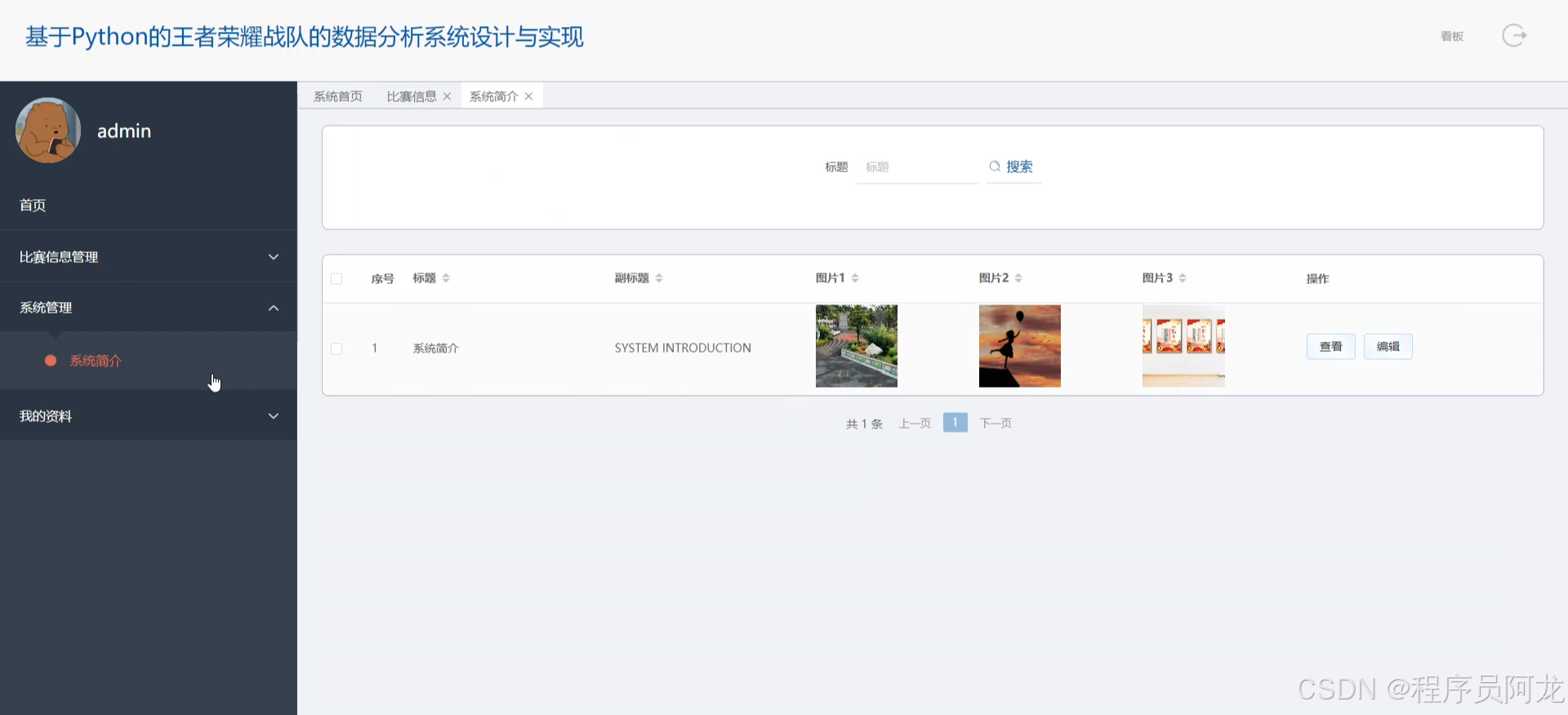Open the 图片2 sunset girl thumbnail
1568x715 pixels.
click(x=1019, y=346)
